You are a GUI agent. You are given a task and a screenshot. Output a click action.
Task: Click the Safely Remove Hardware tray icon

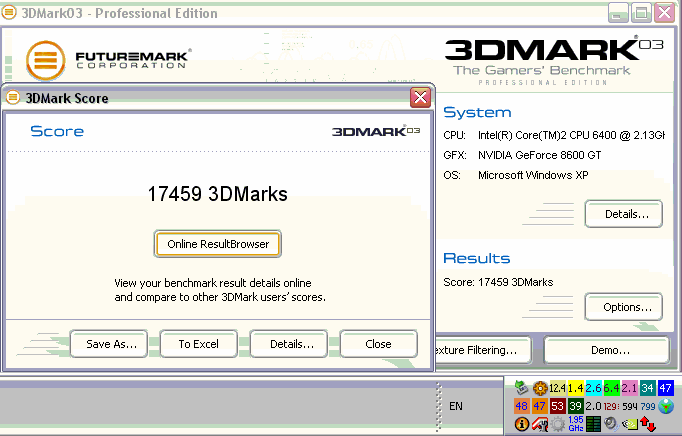[522, 387]
